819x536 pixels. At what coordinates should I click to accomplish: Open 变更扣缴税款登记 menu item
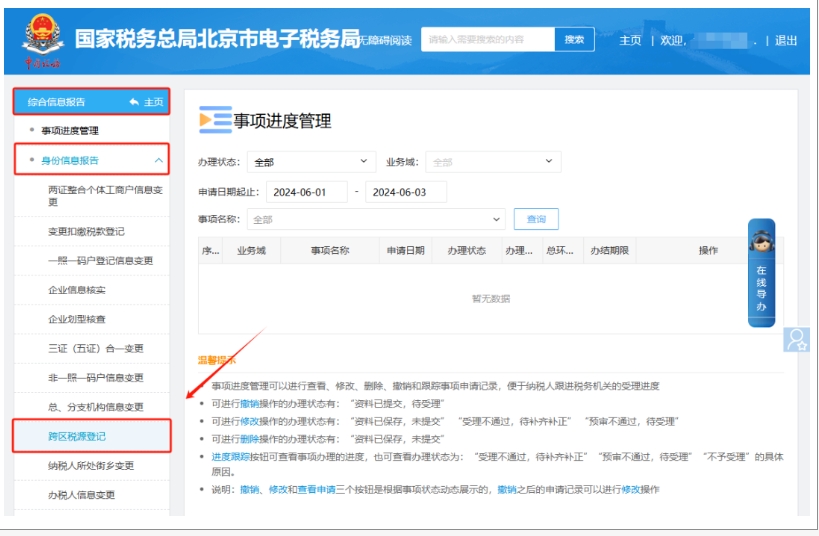click(x=86, y=232)
